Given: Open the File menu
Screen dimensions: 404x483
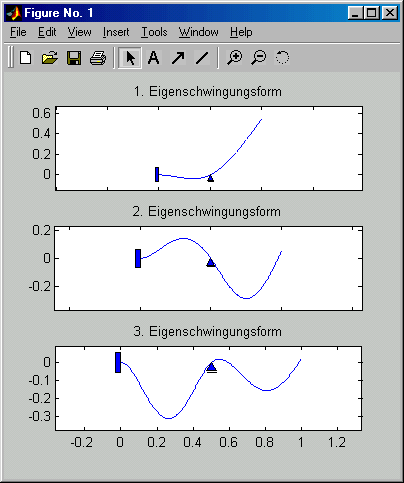Looking at the screenshot, I should (18, 32).
